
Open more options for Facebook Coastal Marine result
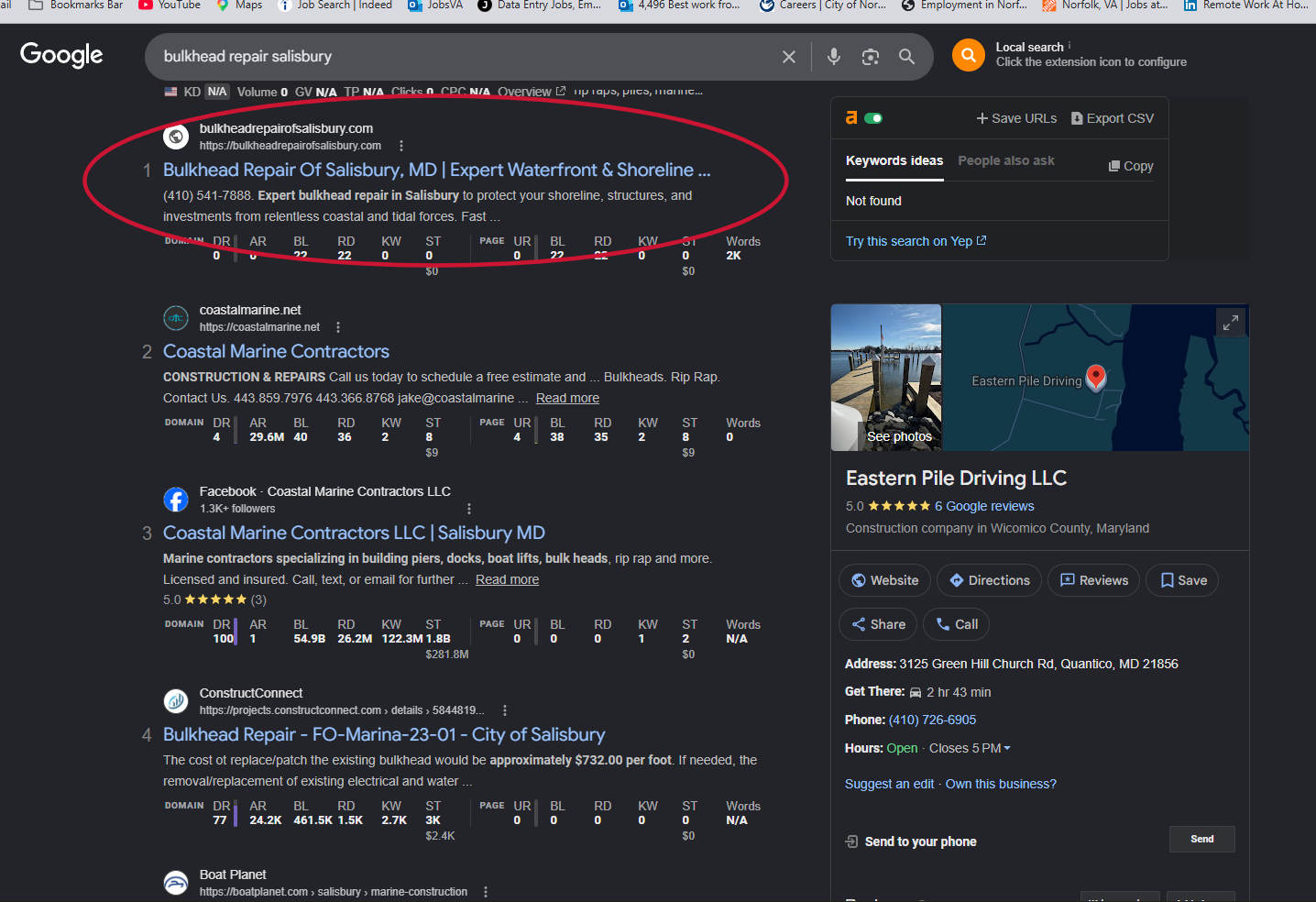(469, 509)
